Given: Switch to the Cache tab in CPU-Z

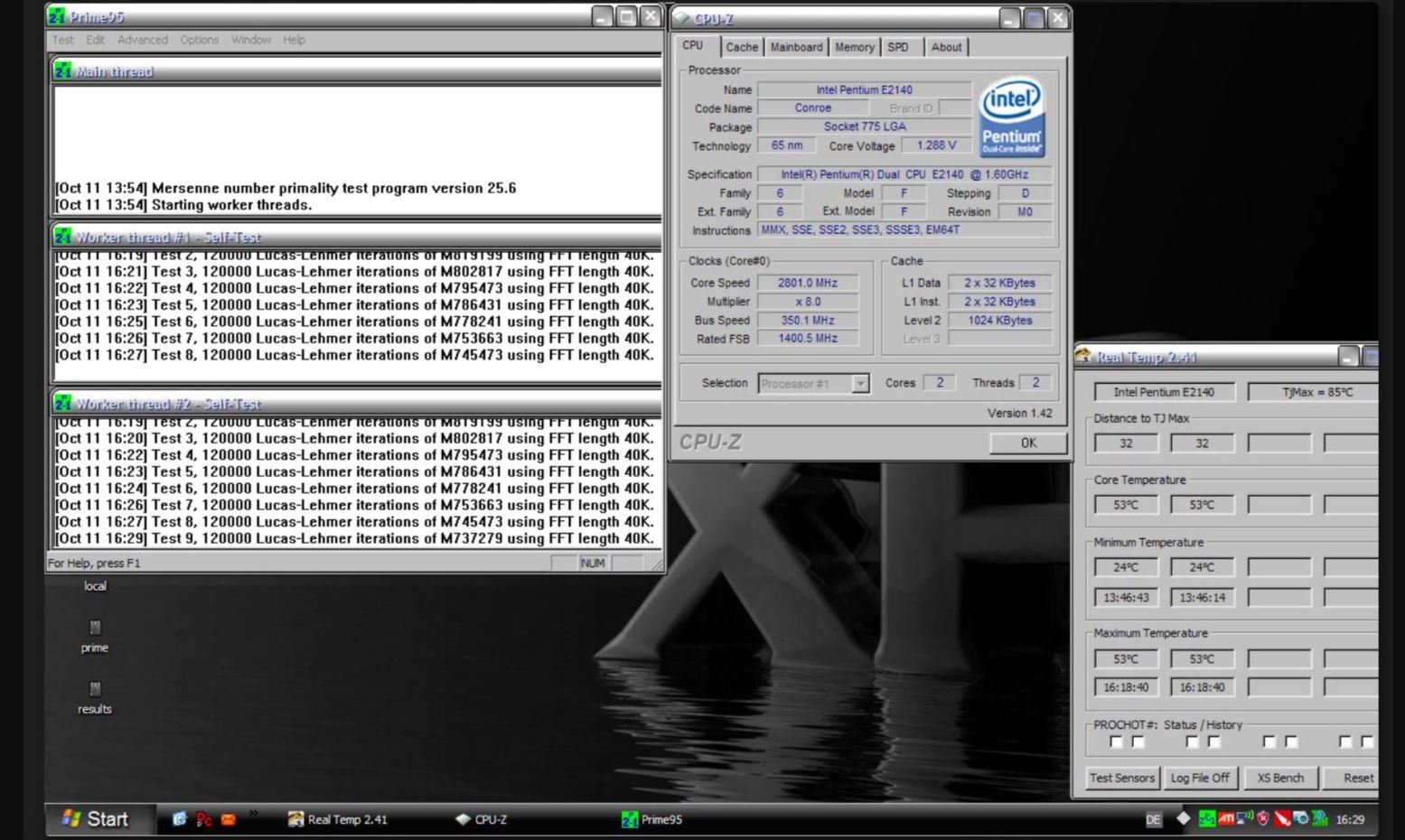Looking at the screenshot, I should 742,47.
